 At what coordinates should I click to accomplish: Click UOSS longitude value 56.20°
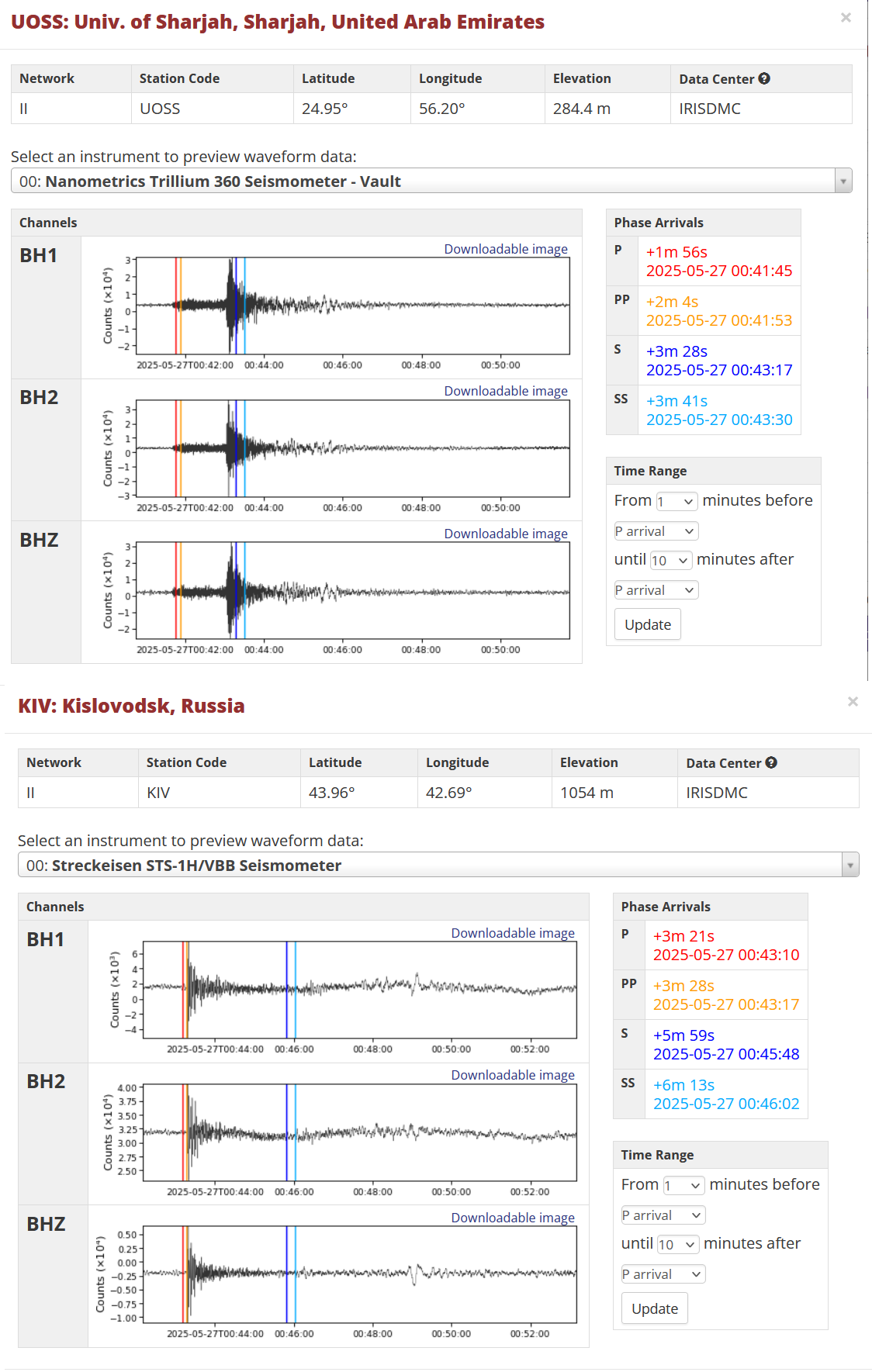(x=442, y=109)
